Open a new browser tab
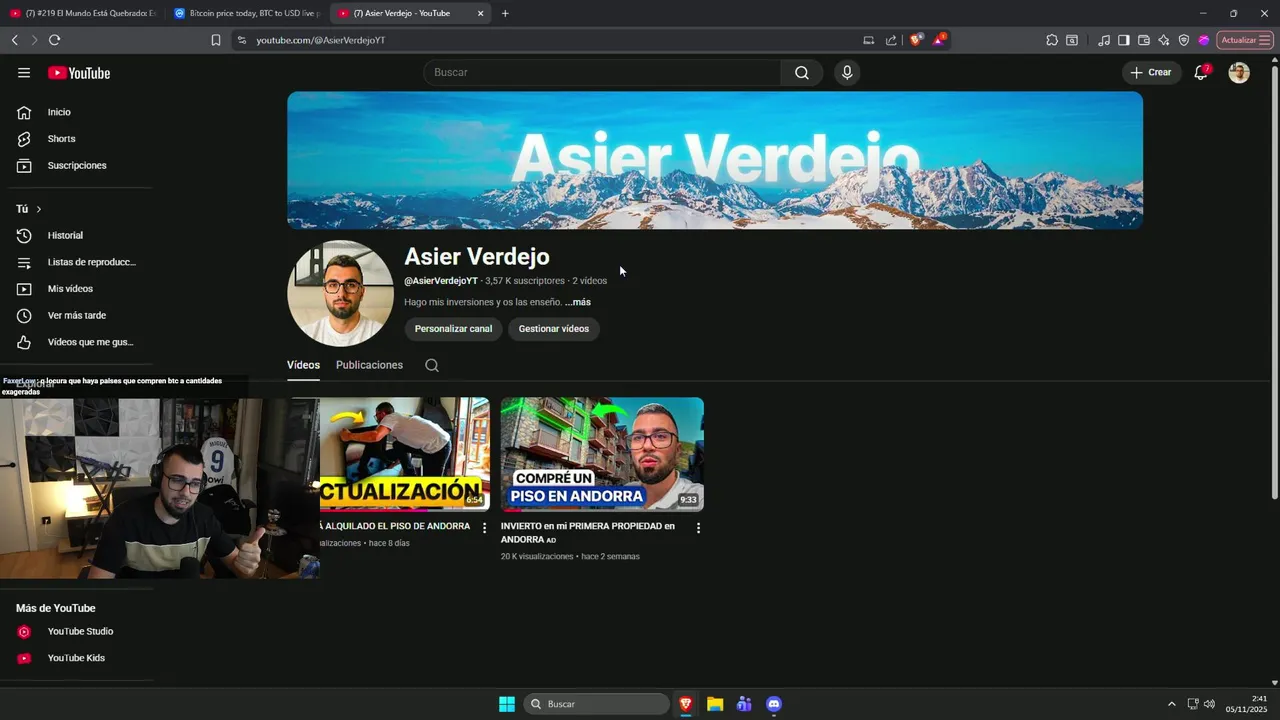The height and width of the screenshot is (720, 1280). point(505,13)
